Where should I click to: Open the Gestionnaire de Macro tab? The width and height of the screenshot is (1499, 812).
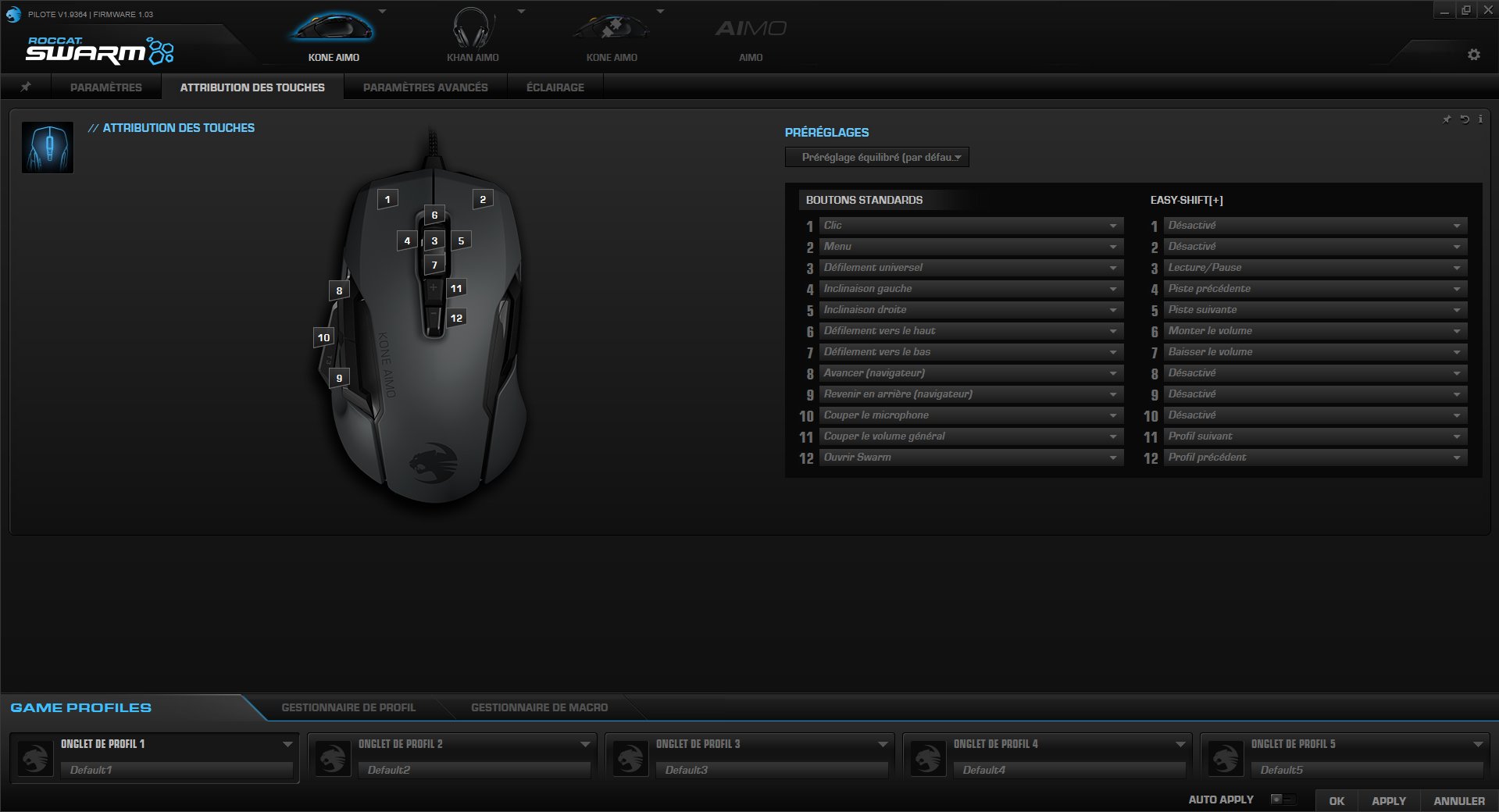[x=539, y=707]
